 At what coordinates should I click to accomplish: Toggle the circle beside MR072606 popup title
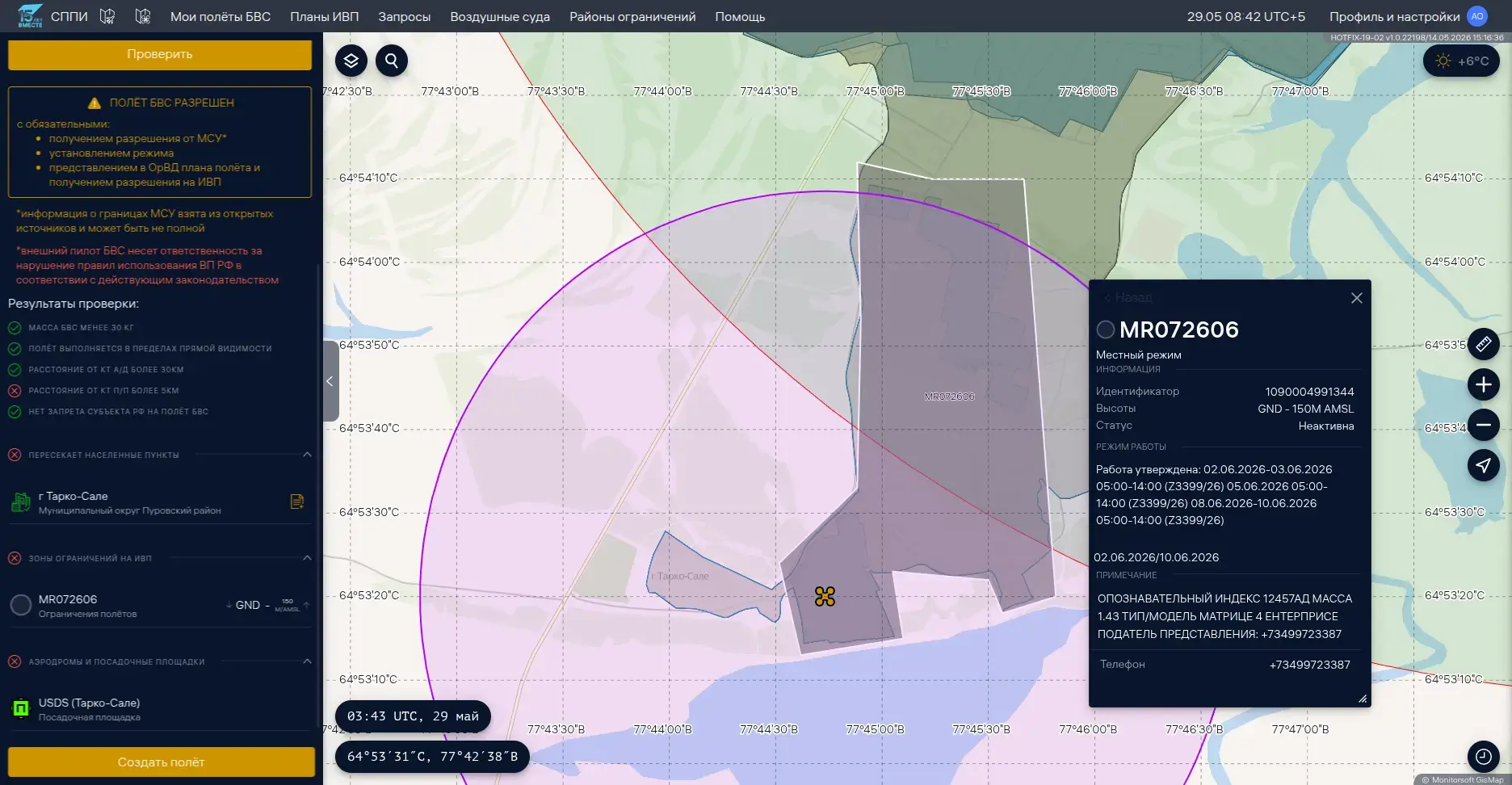coord(1106,330)
